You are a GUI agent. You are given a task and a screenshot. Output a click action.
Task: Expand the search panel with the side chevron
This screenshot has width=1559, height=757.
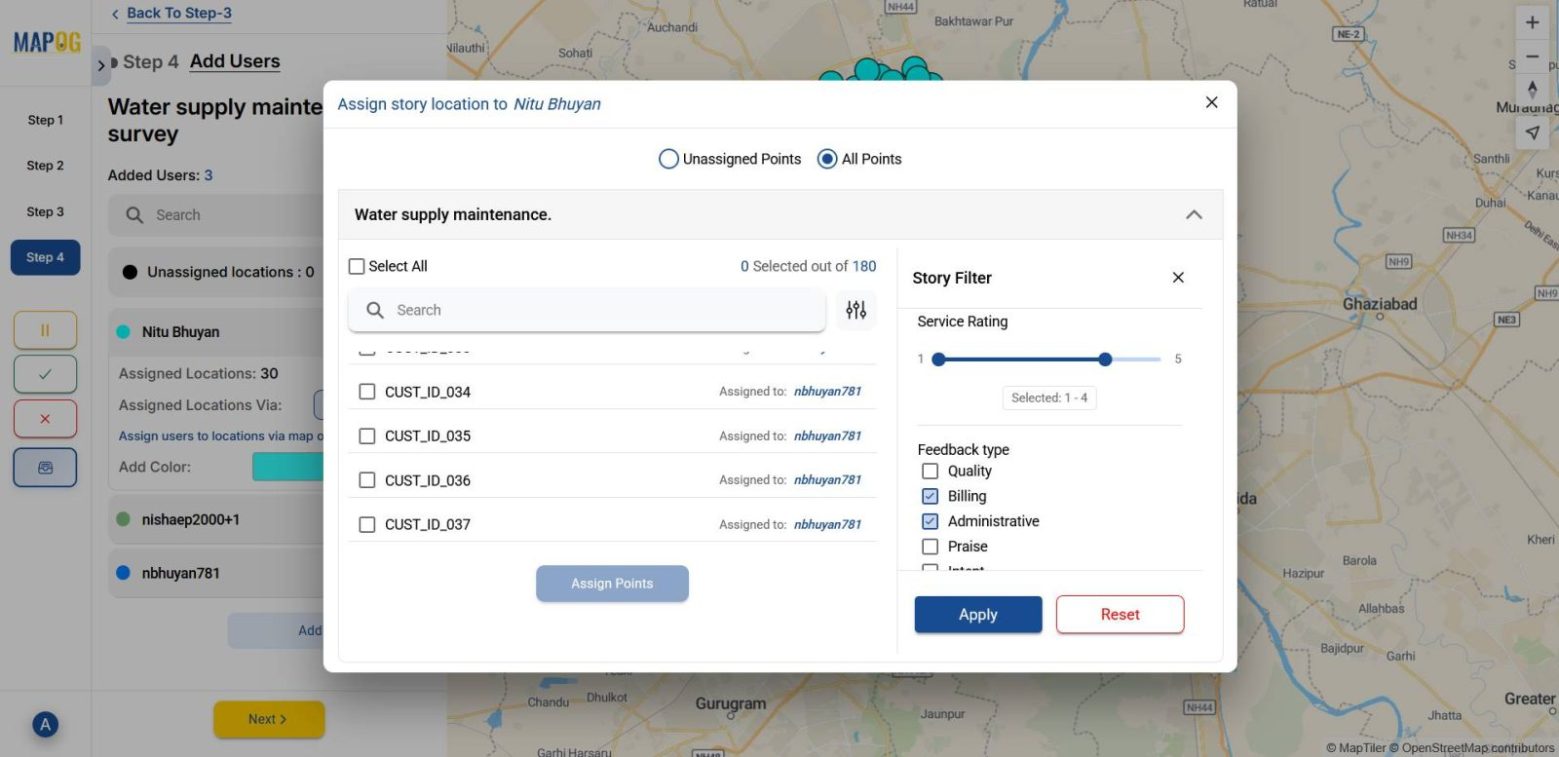(x=101, y=64)
